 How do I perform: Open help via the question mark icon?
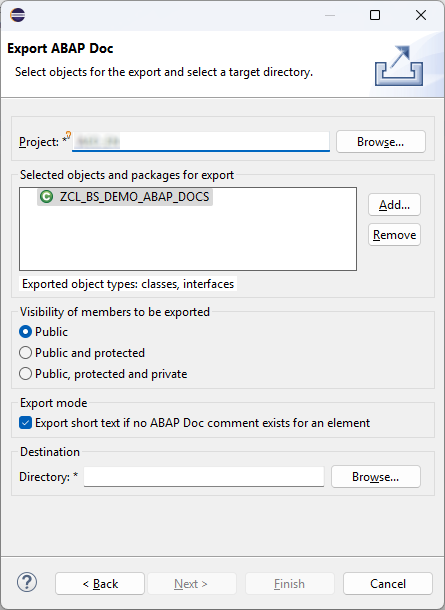pyautogui.click(x=27, y=582)
